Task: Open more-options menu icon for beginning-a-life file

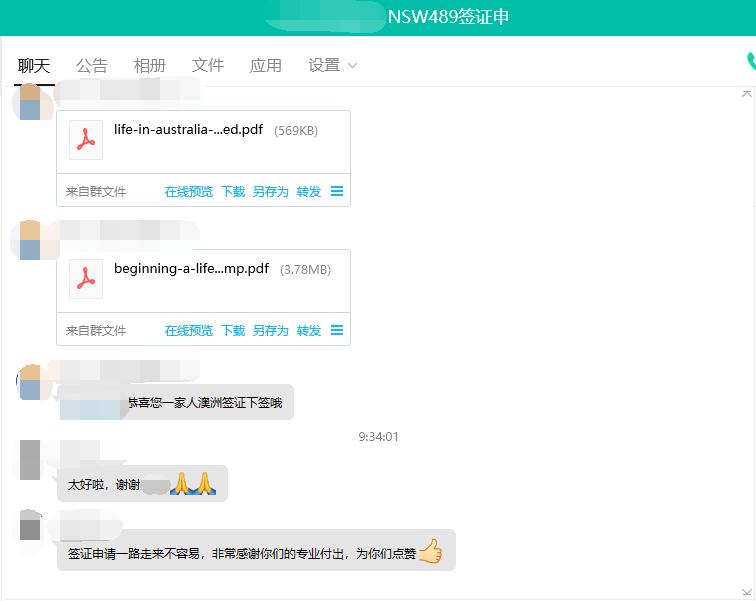Action: 337,330
